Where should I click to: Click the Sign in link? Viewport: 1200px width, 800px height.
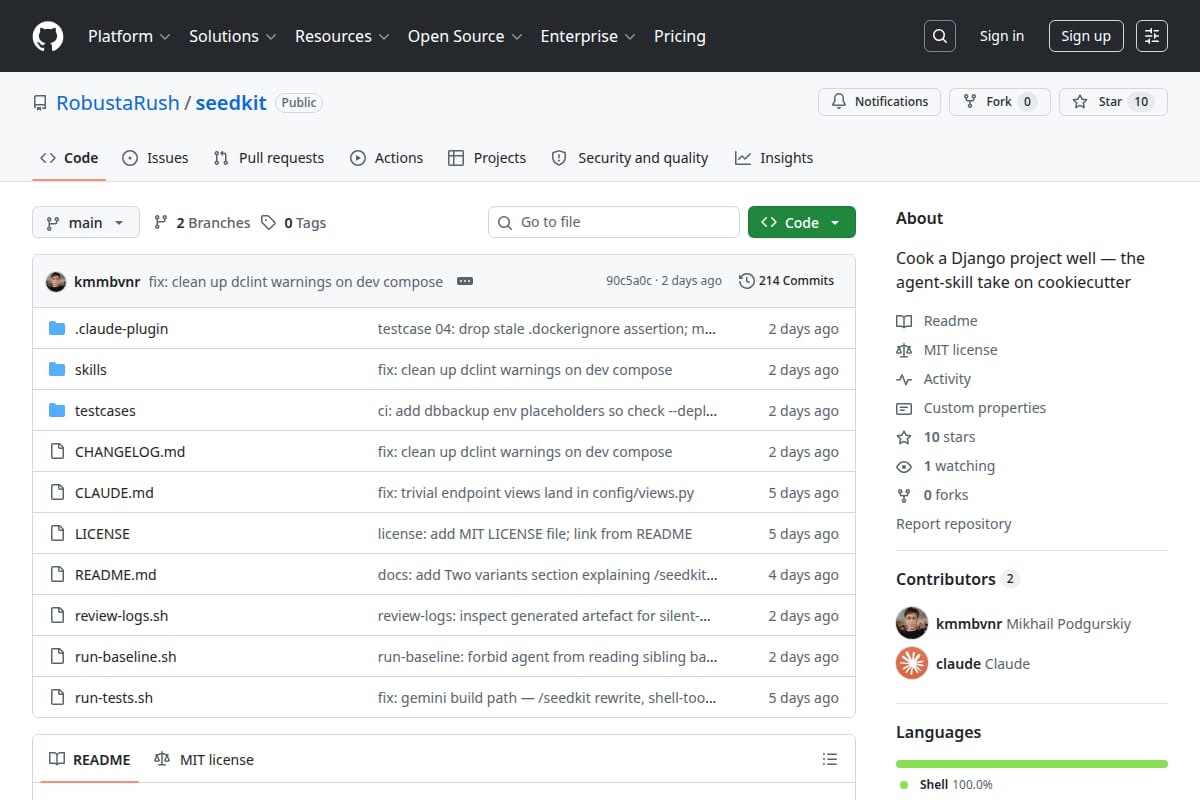[x=1002, y=36]
